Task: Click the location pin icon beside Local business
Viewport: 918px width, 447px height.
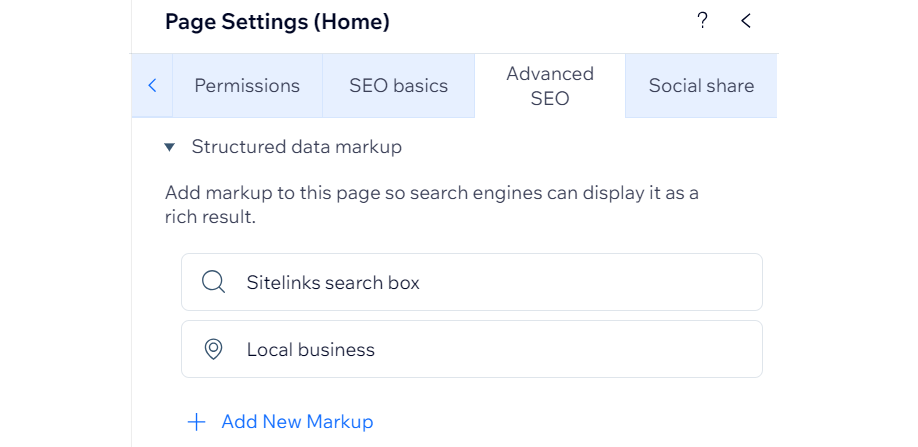Action: pyautogui.click(x=213, y=349)
